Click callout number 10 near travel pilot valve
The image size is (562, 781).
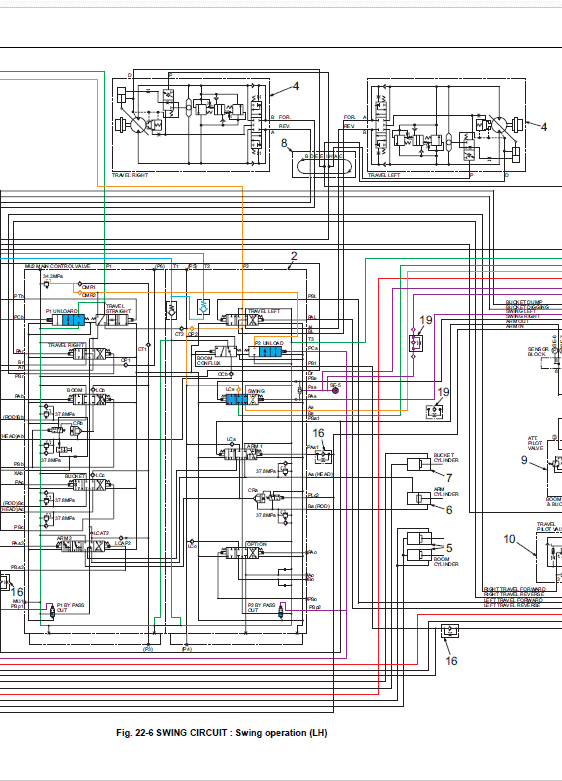[509, 539]
